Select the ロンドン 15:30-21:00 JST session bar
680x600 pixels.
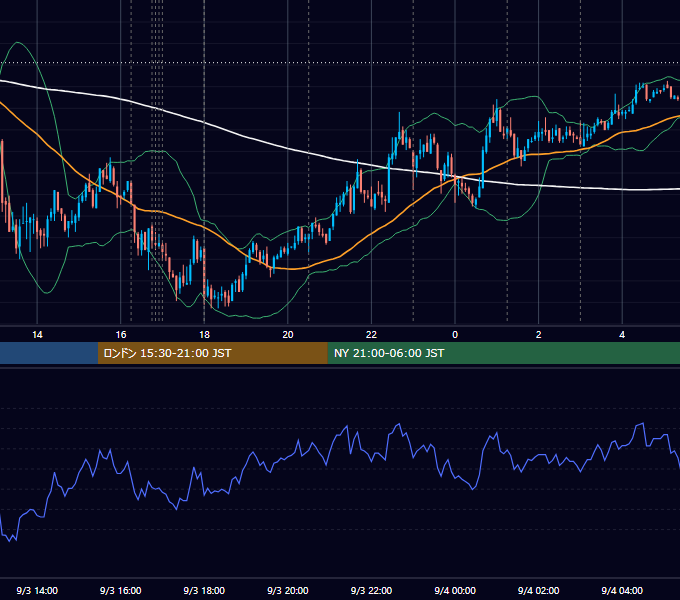click(212, 353)
